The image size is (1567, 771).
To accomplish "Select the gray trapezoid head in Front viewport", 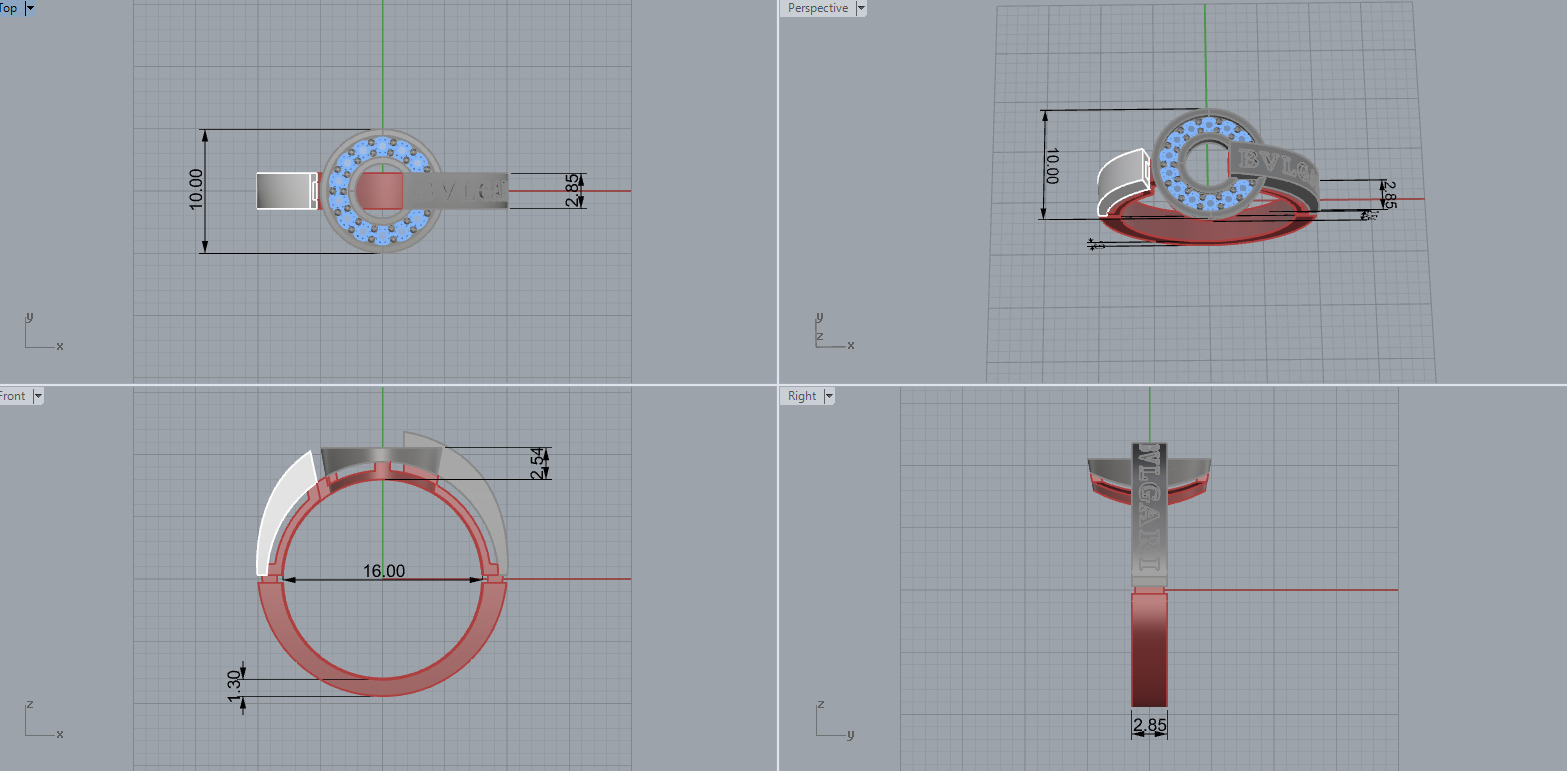I will click(384, 457).
